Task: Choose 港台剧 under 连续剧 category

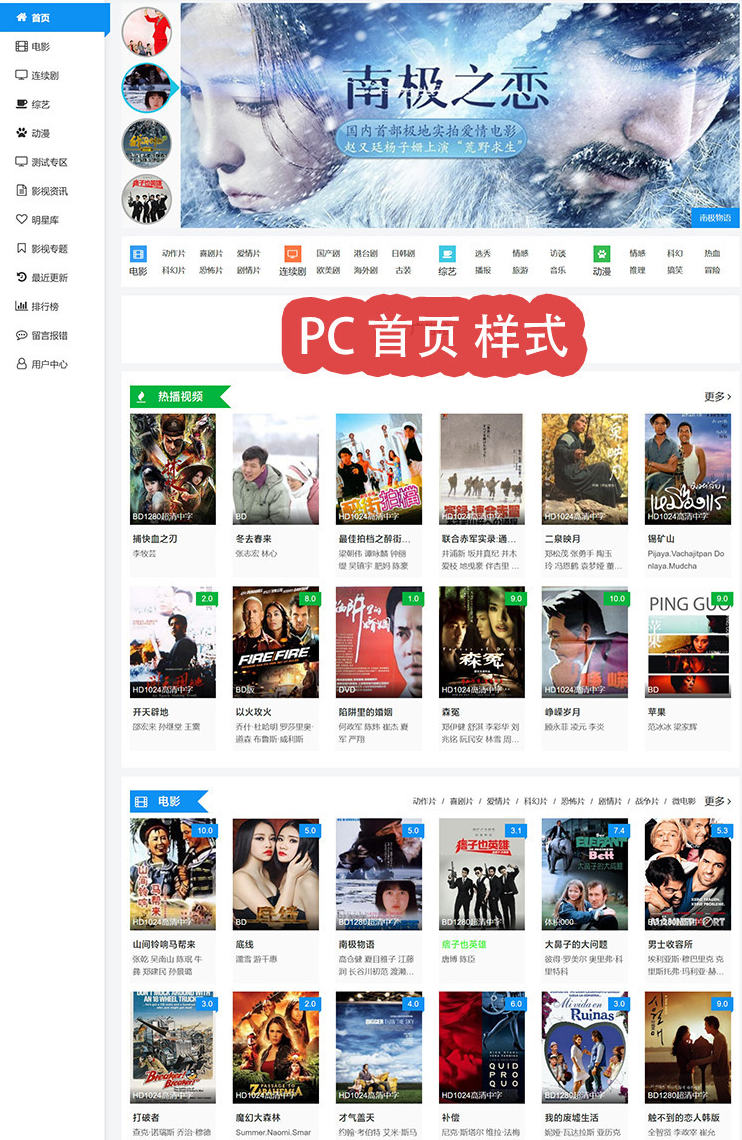Action: pyautogui.click(x=366, y=254)
